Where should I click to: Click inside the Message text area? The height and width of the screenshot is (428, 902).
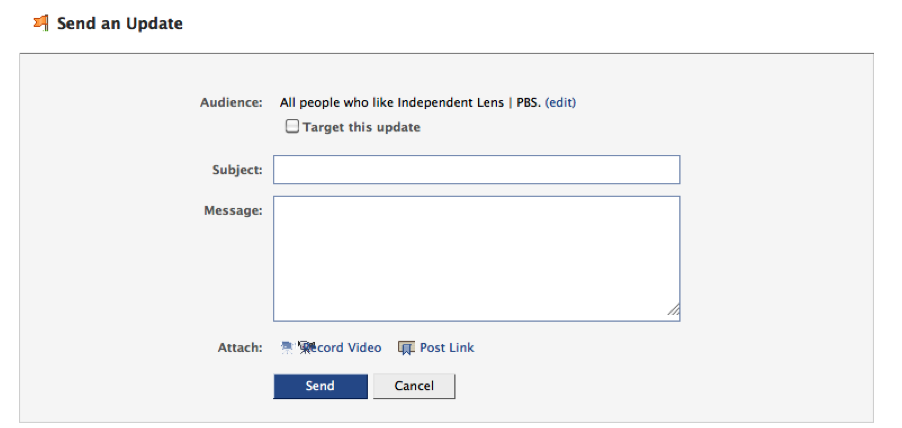tap(476, 258)
